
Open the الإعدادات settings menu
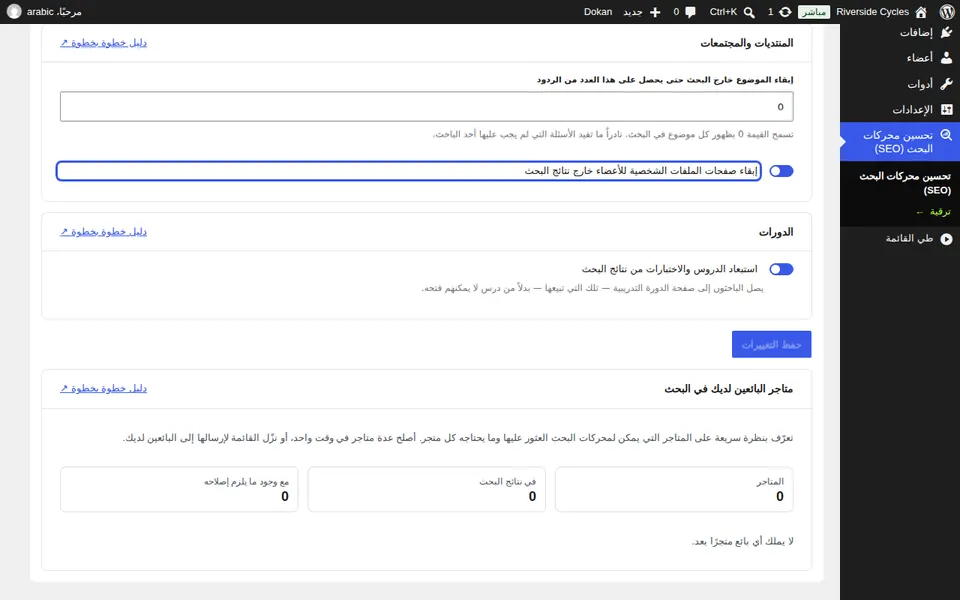tap(912, 110)
